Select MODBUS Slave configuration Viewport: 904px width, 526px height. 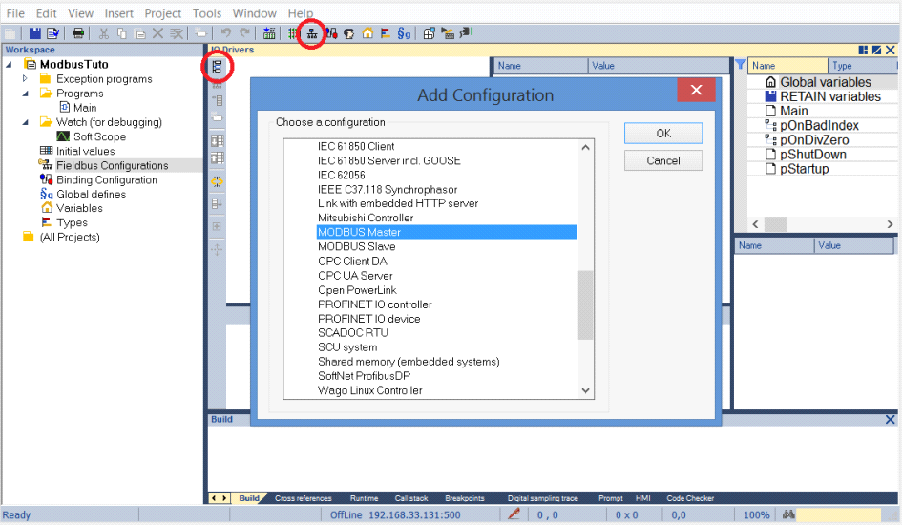point(357,246)
